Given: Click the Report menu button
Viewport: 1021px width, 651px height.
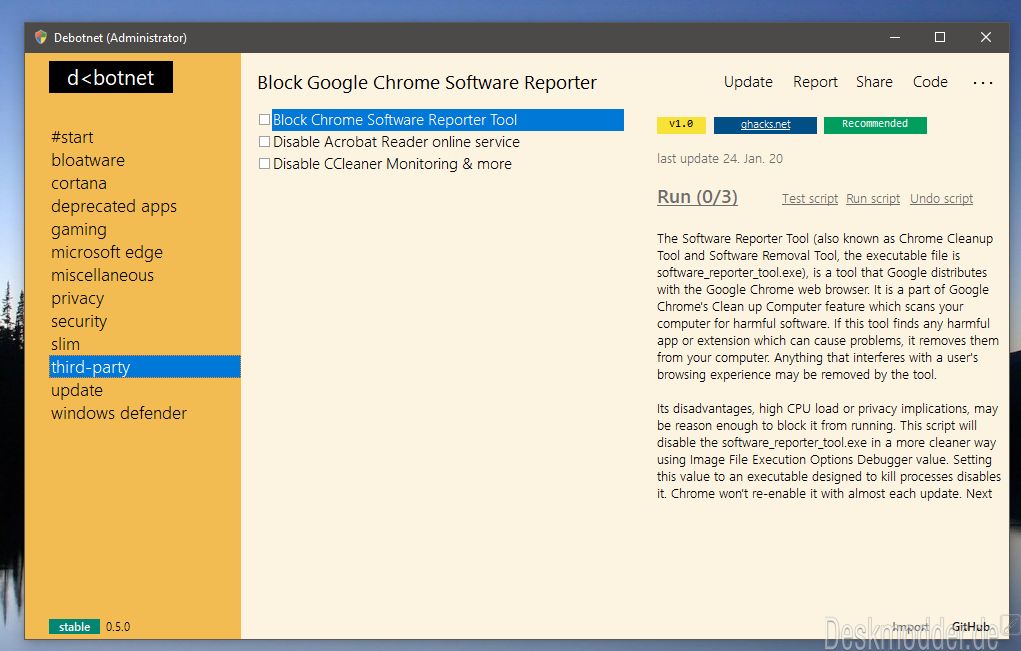Looking at the screenshot, I should point(815,82).
